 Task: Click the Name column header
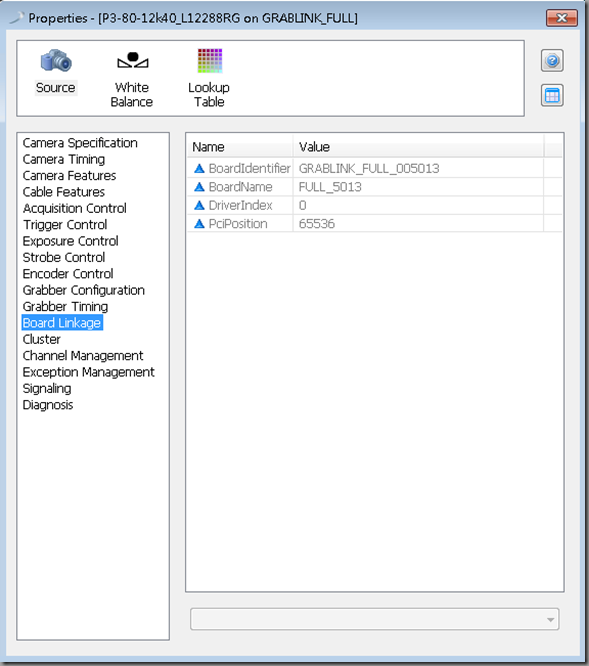click(240, 147)
